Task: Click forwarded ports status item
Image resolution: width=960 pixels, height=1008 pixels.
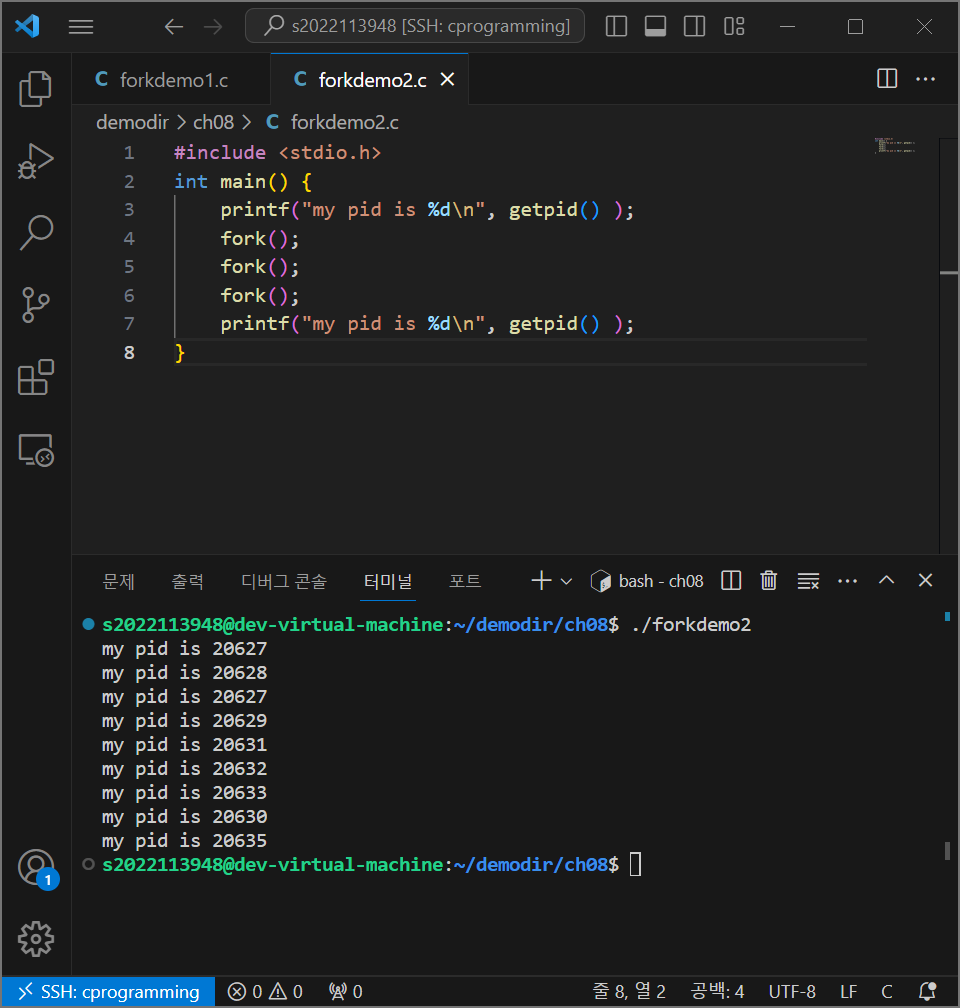Action: pos(345,991)
